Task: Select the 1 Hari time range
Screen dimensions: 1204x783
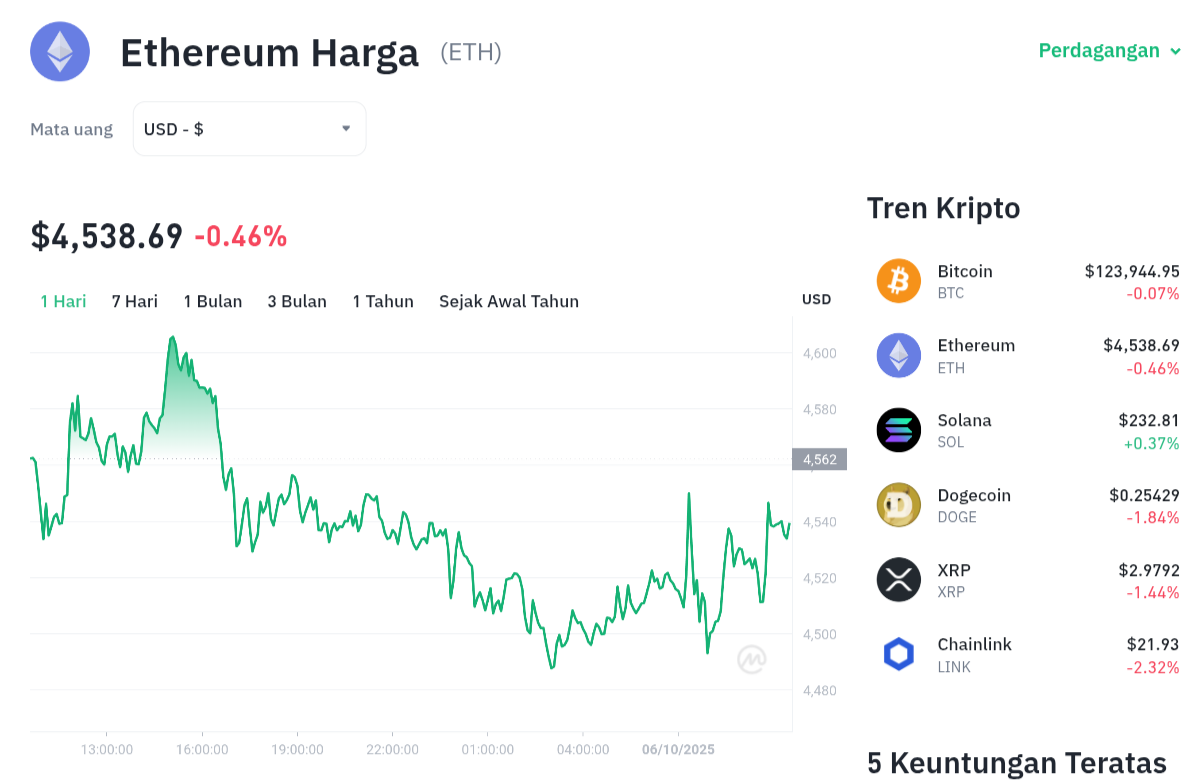Action: (63, 301)
